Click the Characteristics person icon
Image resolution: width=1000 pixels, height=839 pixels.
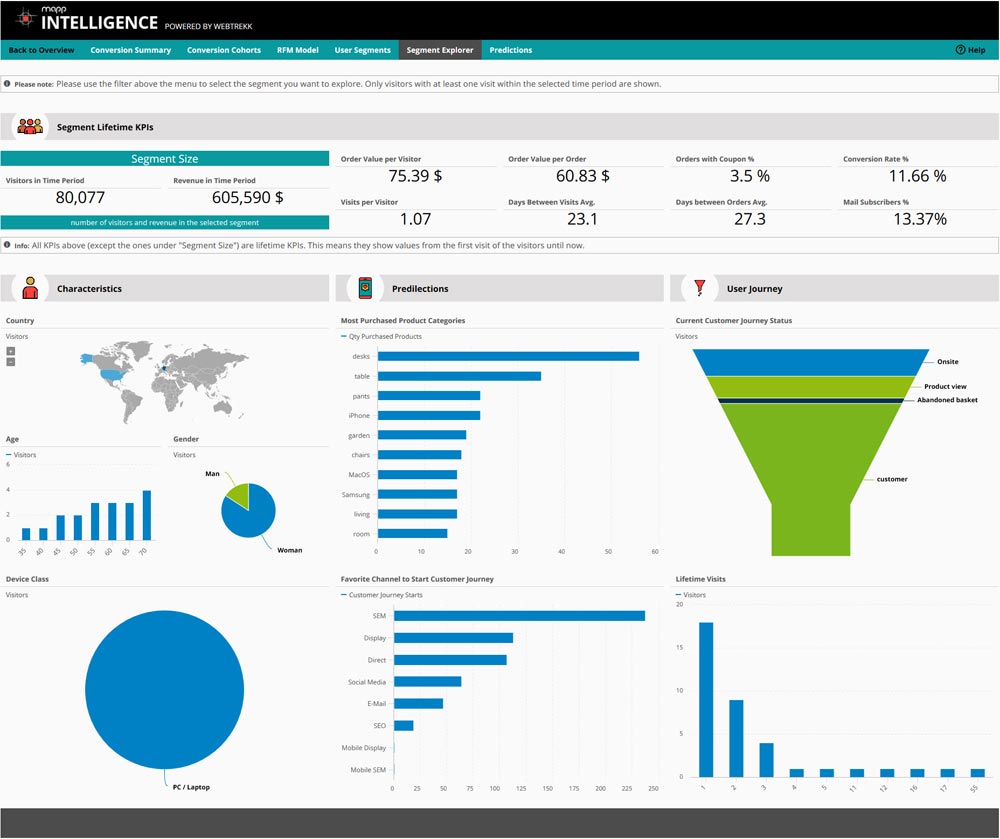click(x=30, y=288)
